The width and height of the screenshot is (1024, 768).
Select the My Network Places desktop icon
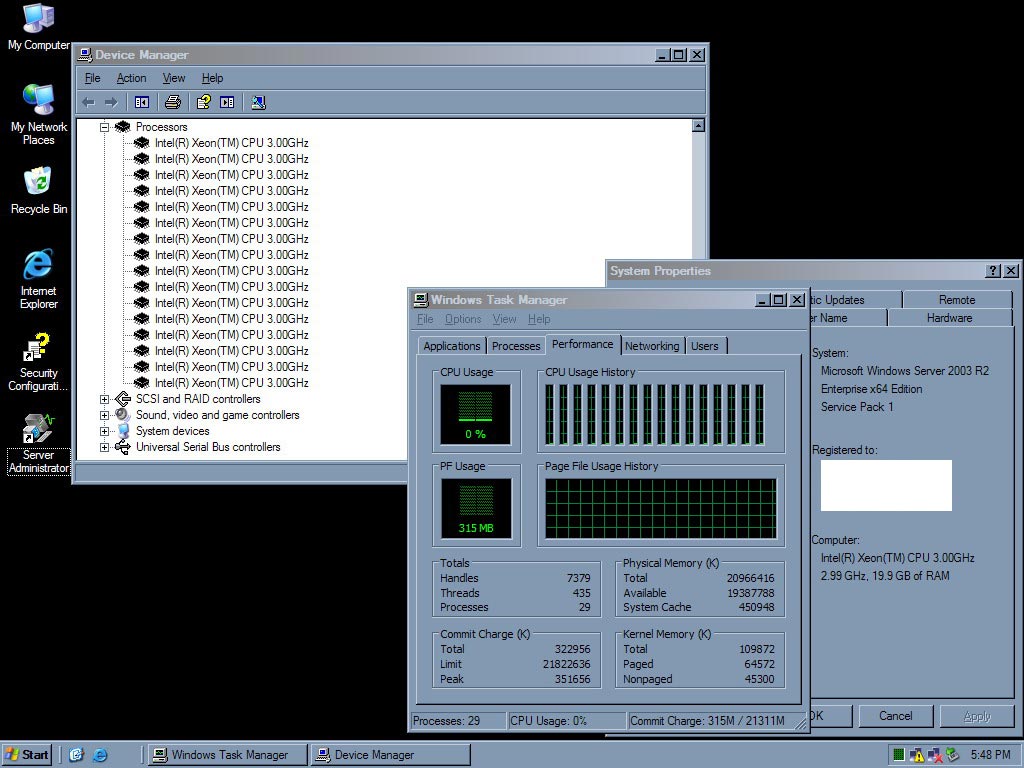(x=39, y=115)
